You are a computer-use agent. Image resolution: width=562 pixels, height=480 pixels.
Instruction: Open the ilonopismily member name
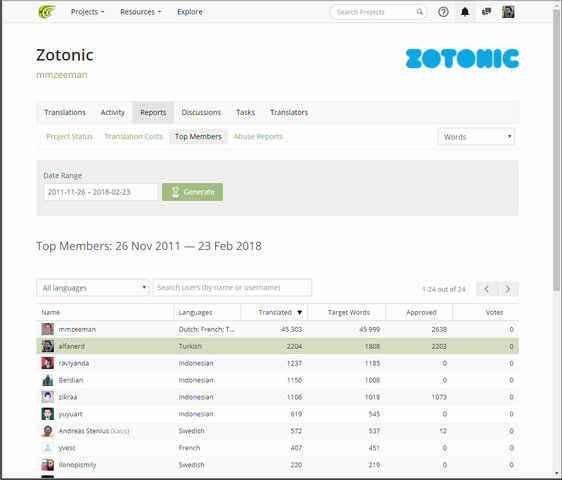[77, 465]
